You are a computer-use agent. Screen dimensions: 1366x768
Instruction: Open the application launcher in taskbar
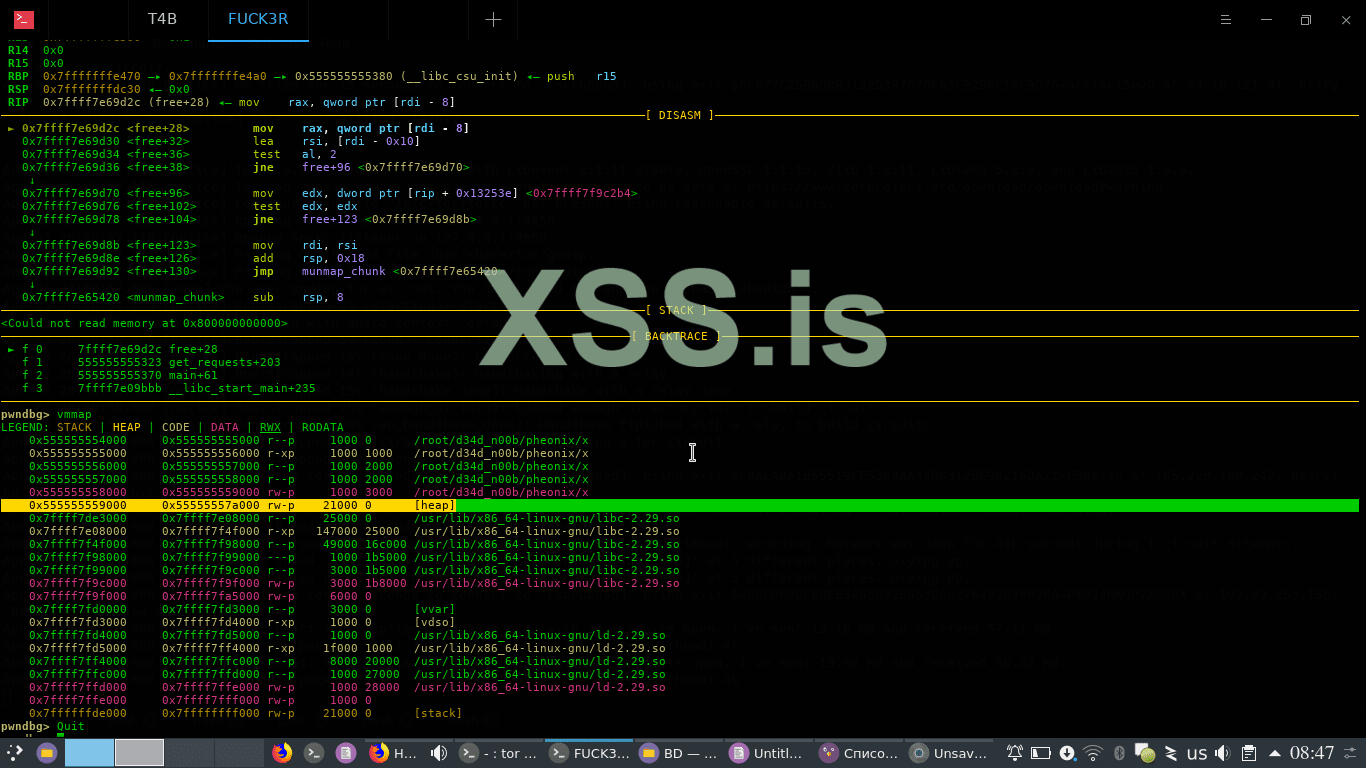[15, 753]
